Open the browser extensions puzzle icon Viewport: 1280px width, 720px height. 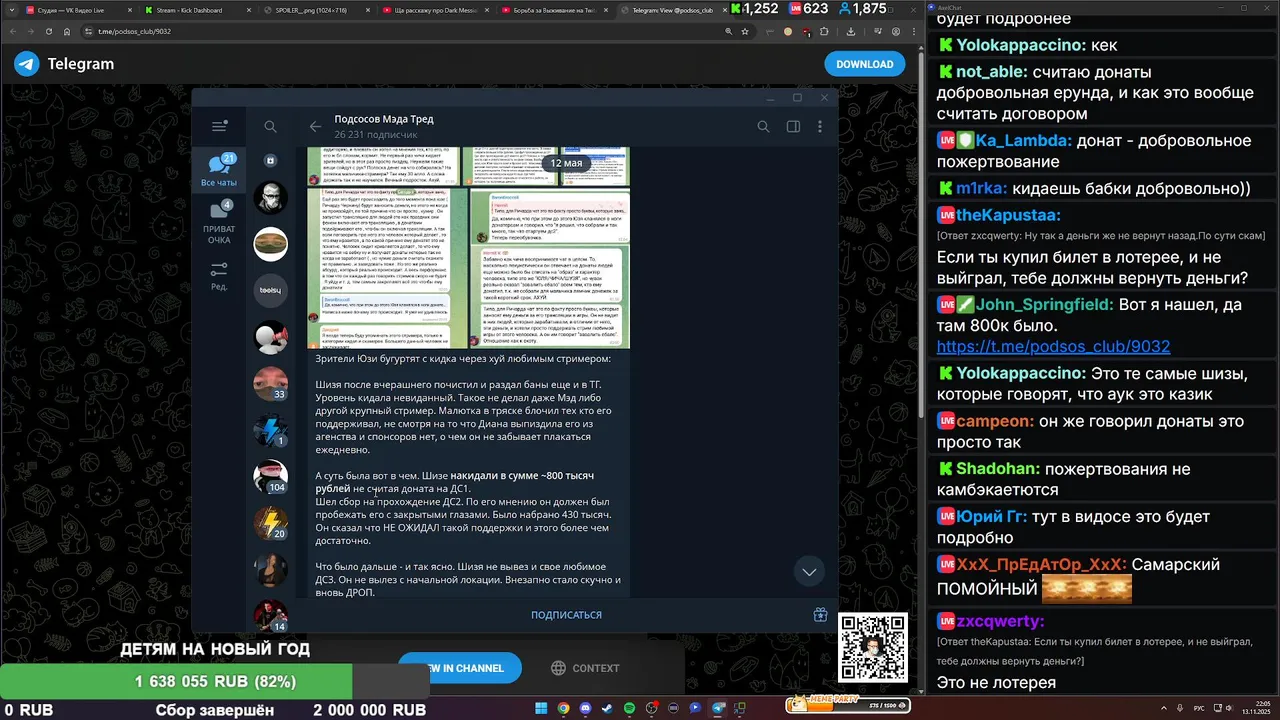click(824, 31)
